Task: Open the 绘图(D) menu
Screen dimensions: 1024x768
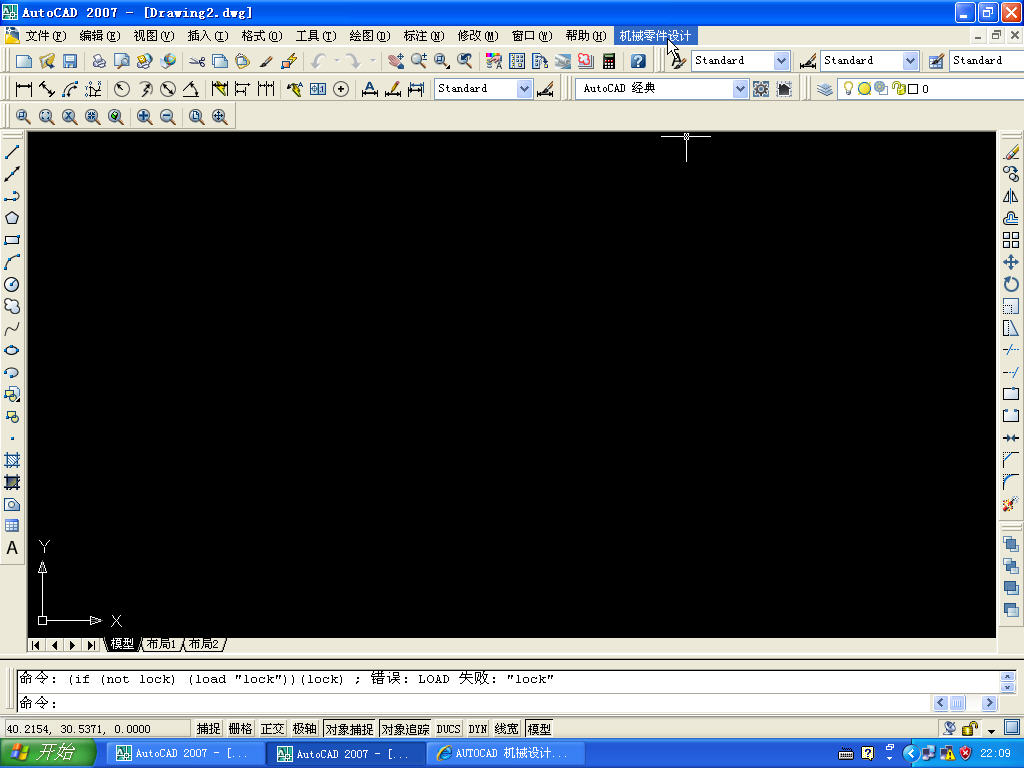Action: pos(370,36)
